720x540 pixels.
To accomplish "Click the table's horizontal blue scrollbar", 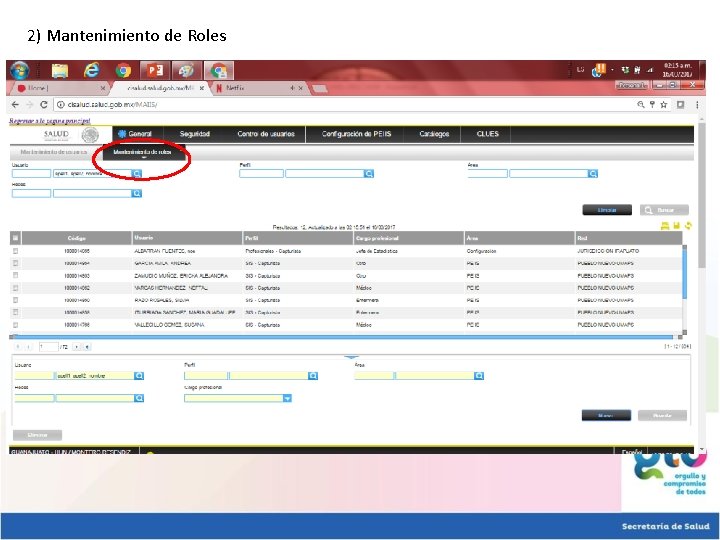I will click(x=343, y=337).
